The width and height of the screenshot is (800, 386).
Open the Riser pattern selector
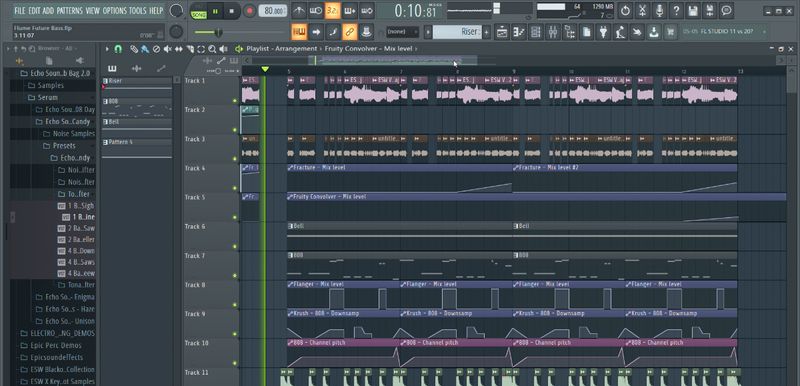point(457,32)
